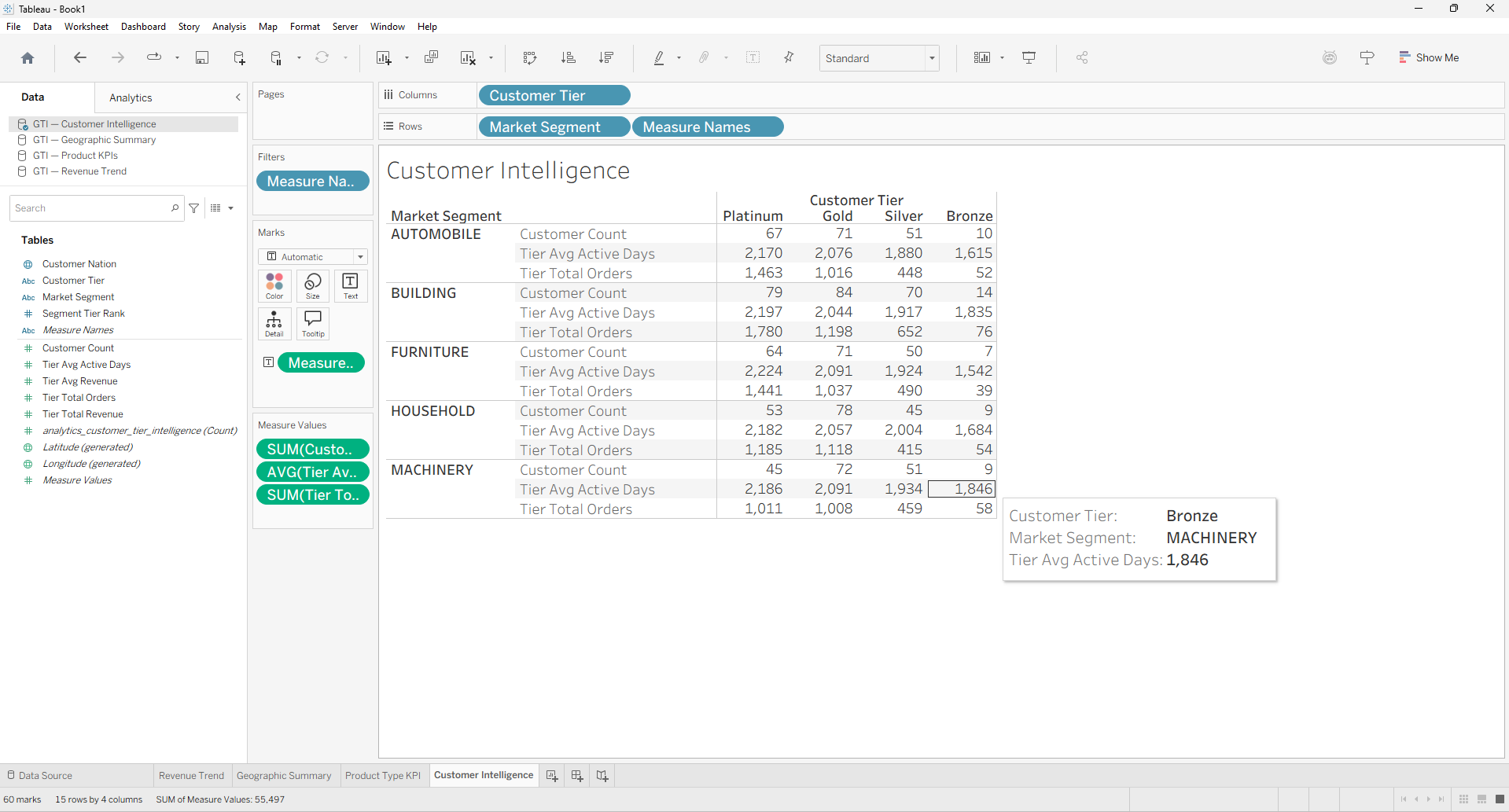Screen dimensions: 1509x812
Task: Switch to Product Type KPI sheet tab
Action: 383,776
